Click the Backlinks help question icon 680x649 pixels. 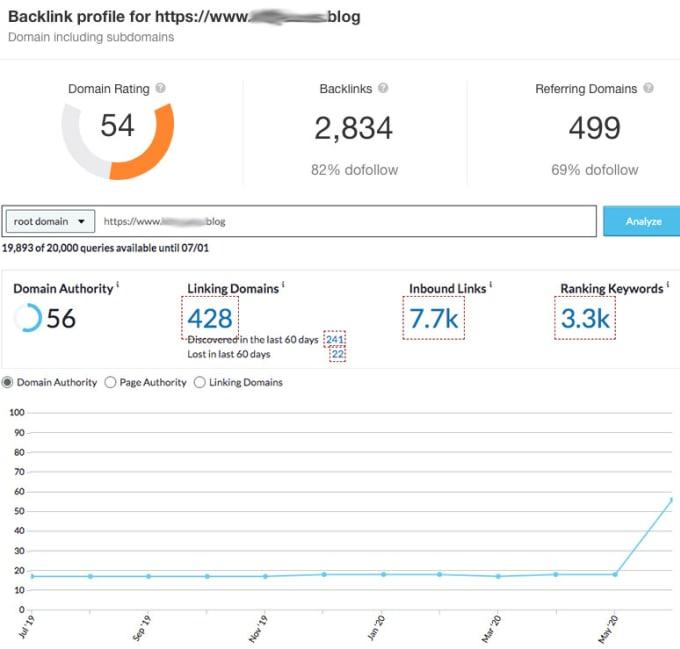[383, 89]
